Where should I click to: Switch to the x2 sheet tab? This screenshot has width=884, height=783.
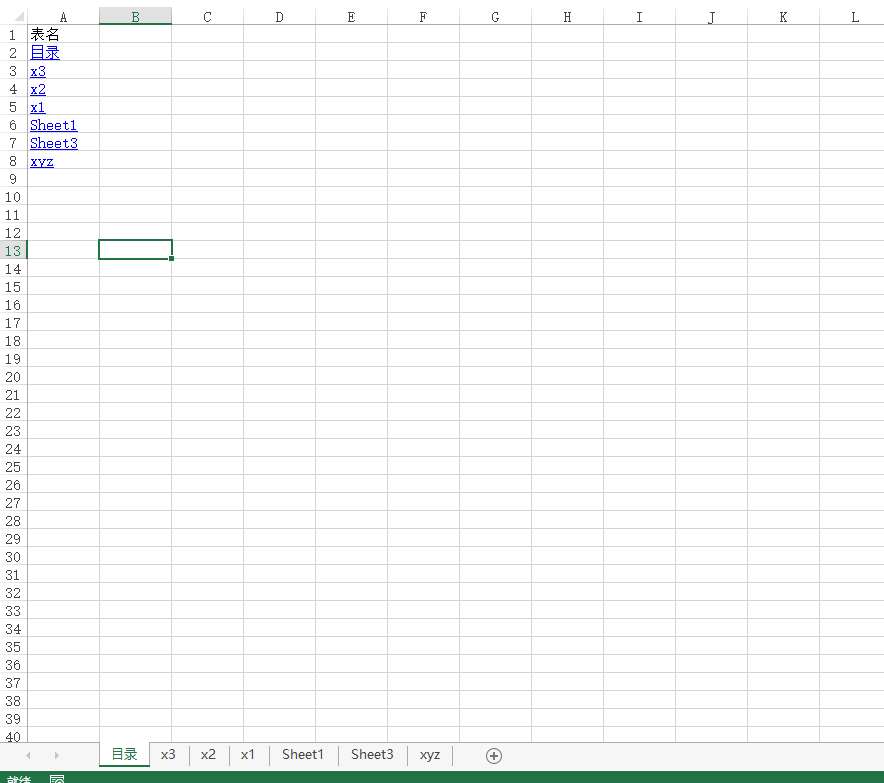[x=208, y=754]
